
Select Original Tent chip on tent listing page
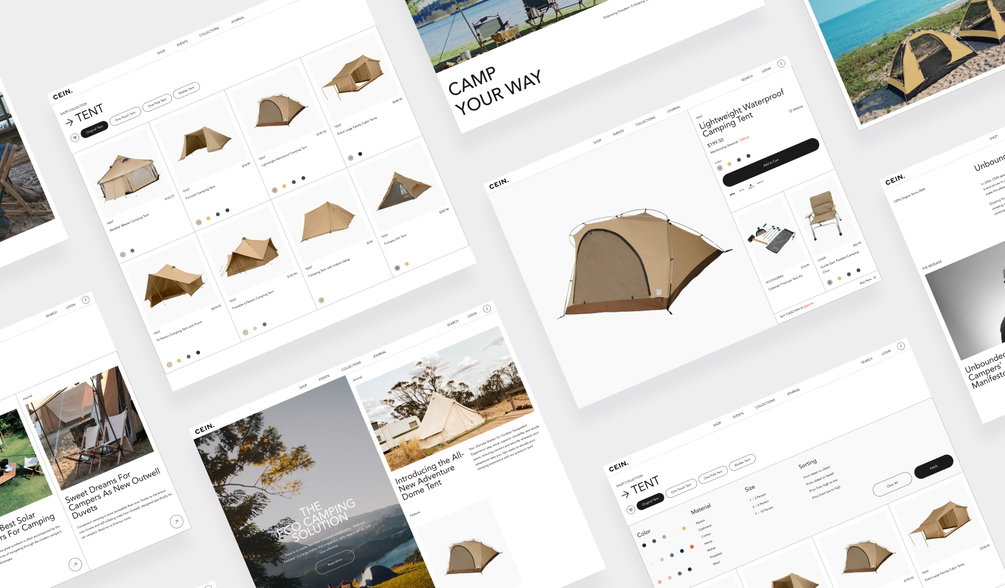tap(94, 129)
